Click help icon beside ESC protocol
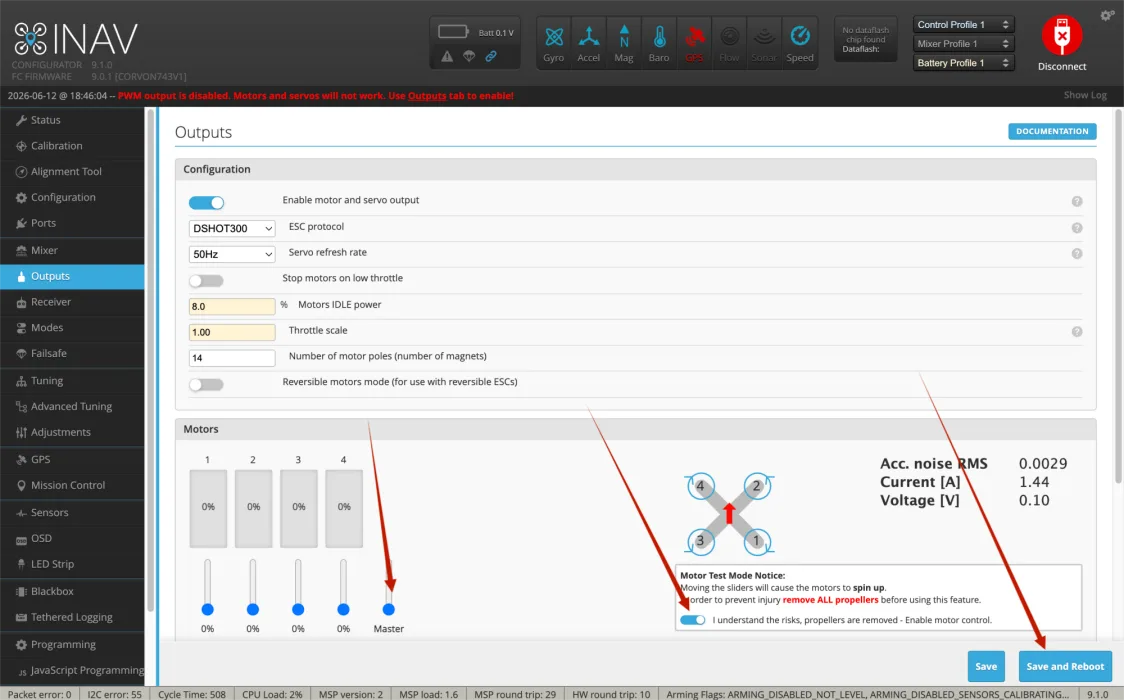Viewport: 1124px width, 700px height. pos(1077,228)
